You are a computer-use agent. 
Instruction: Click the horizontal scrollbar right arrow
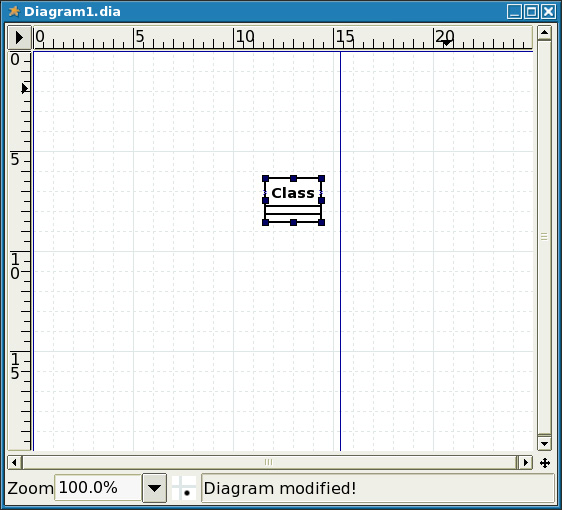tap(526, 462)
